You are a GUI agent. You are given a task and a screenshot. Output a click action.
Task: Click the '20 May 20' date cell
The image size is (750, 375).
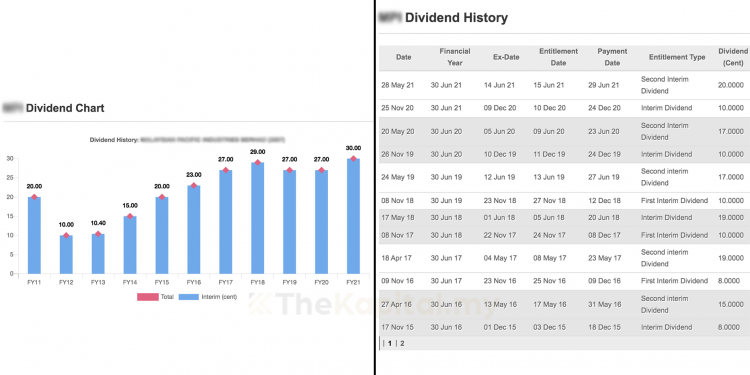pos(397,132)
